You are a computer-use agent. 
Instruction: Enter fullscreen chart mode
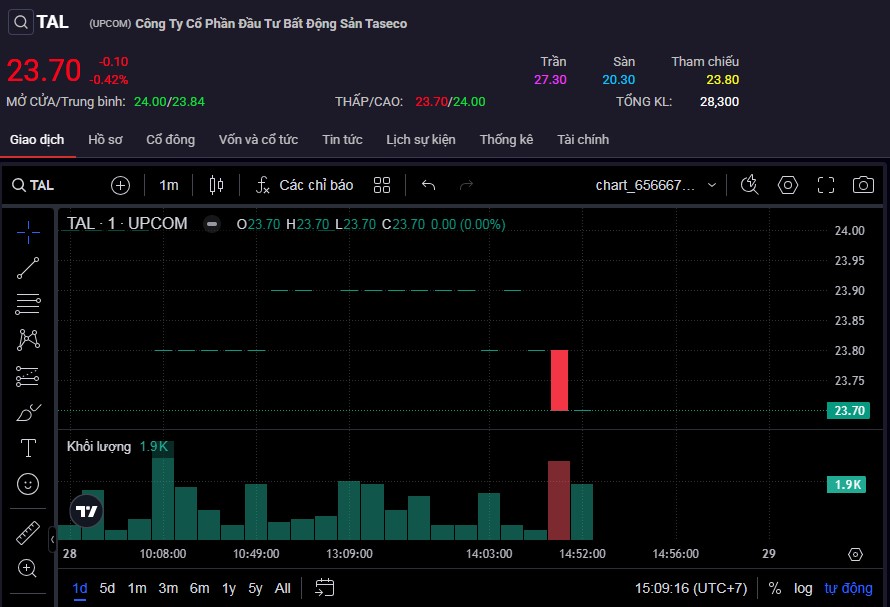[825, 185]
